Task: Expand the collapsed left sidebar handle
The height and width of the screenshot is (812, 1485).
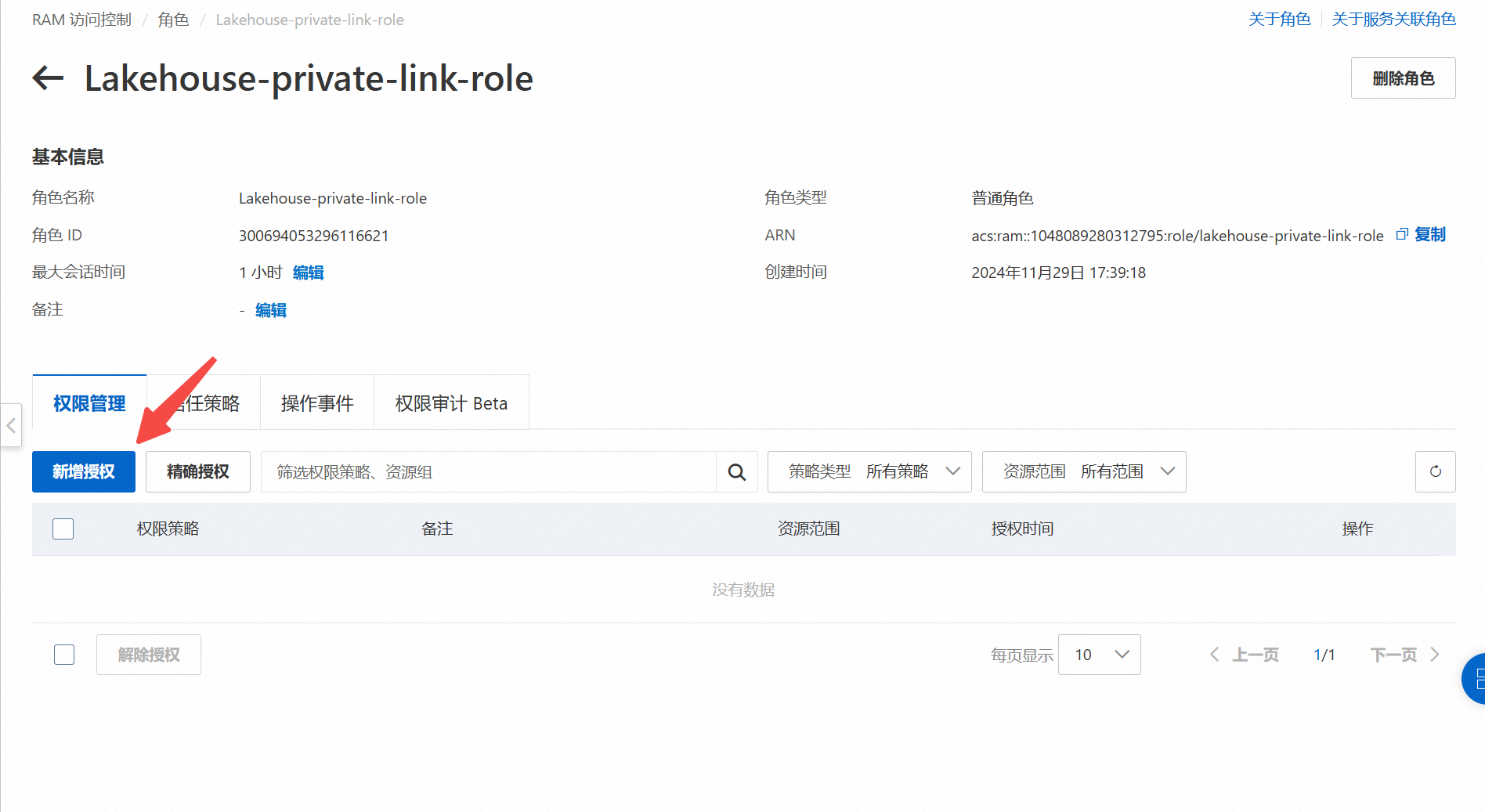Action: click(x=11, y=425)
